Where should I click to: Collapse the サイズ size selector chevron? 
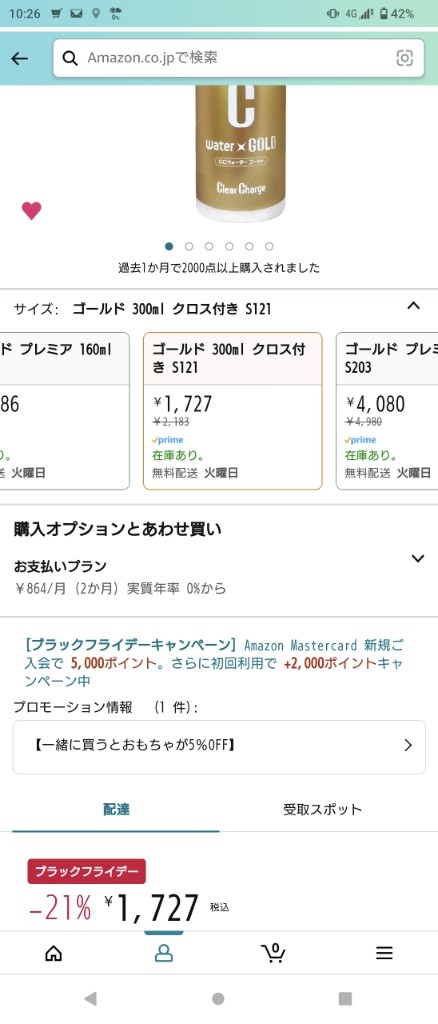click(x=413, y=306)
